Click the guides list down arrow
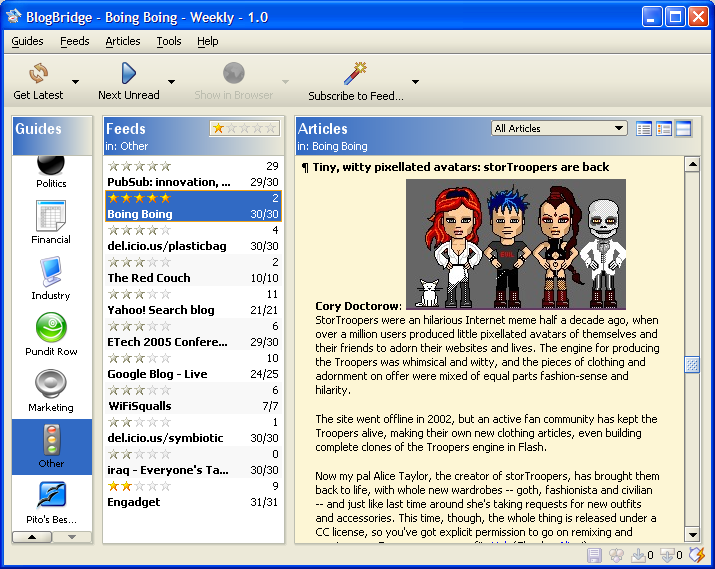The image size is (715, 569). click(x=72, y=537)
